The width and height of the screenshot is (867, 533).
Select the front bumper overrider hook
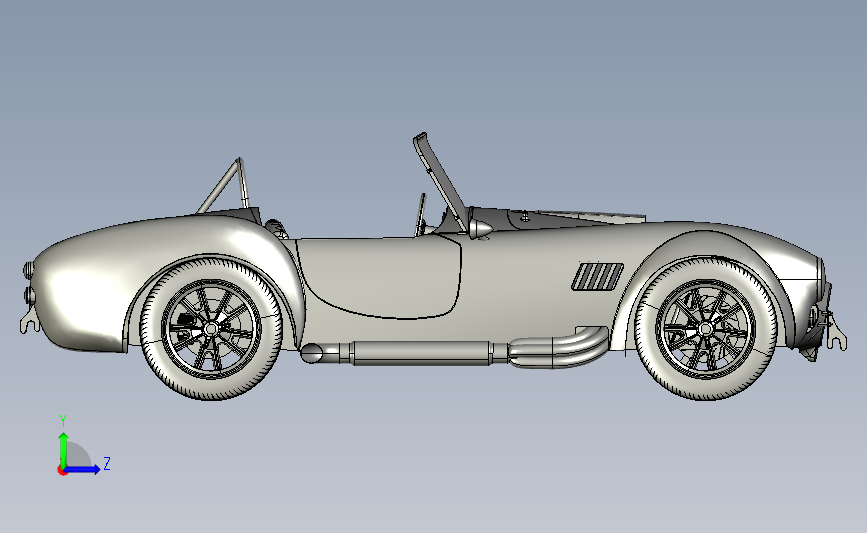point(835,333)
